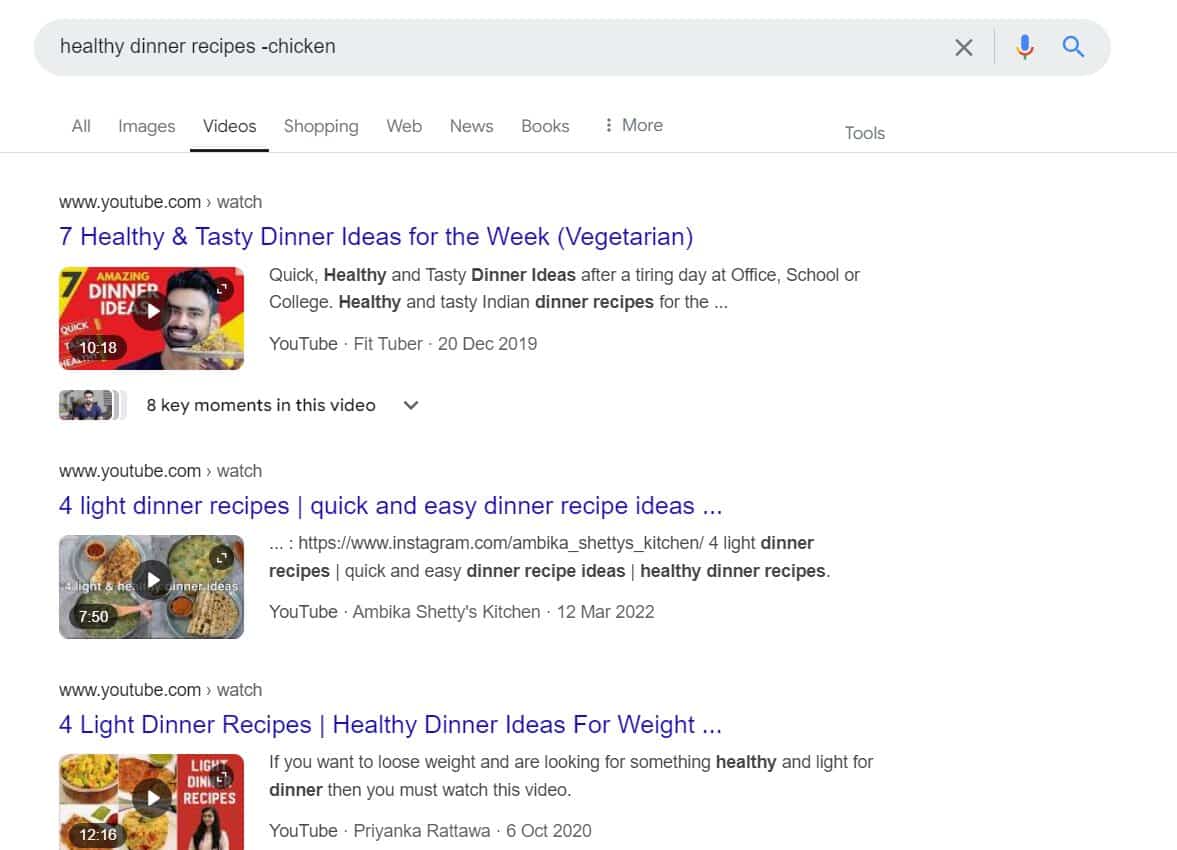The image size is (1177, 850).
Task: Switch to the Shopping tab
Action: pos(321,126)
